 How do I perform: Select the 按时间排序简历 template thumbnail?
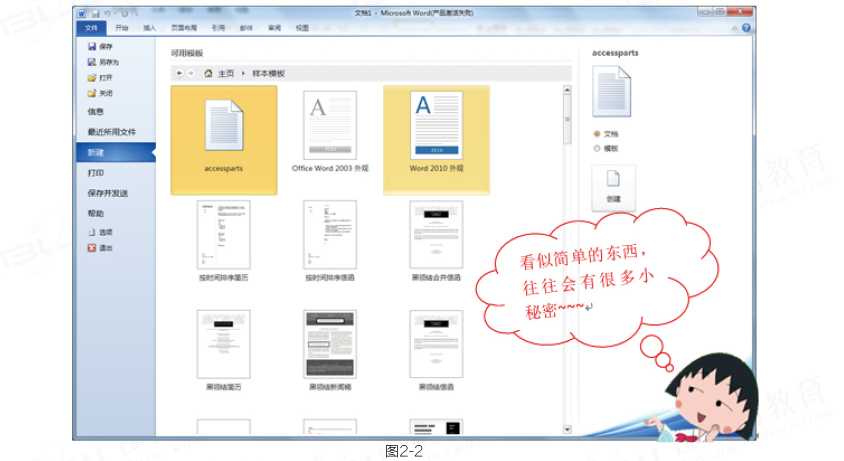click(224, 235)
